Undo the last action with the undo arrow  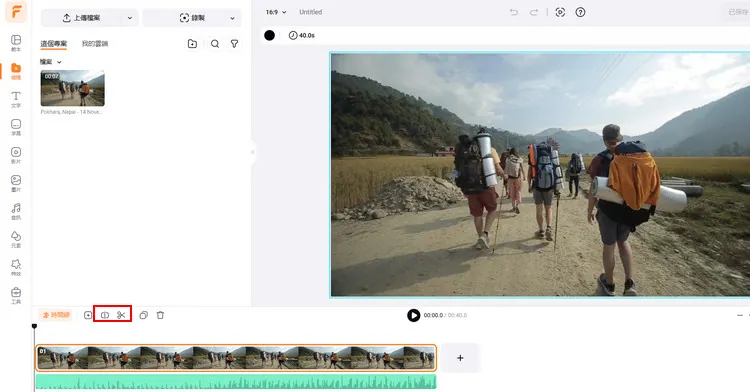(514, 12)
